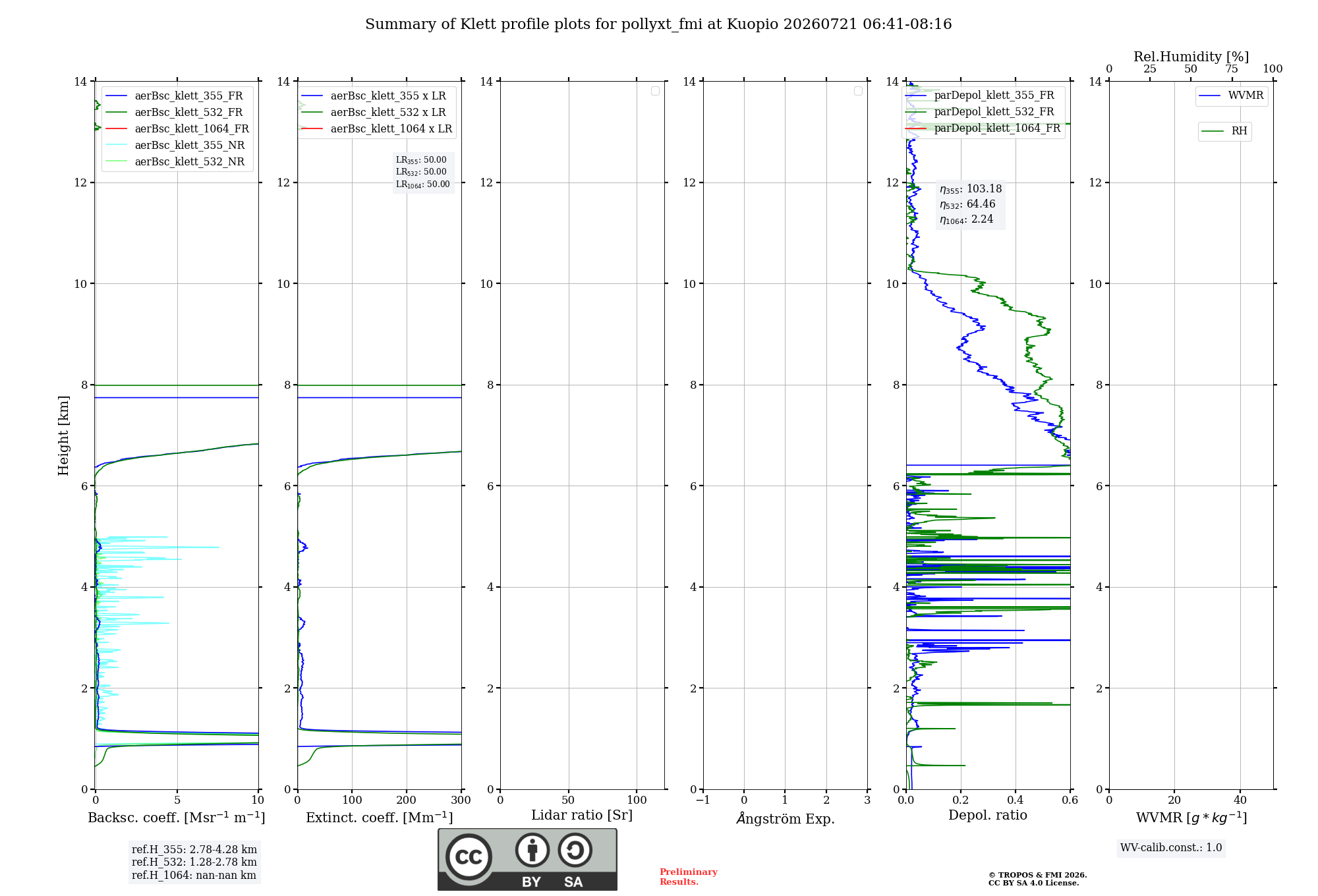Viewport: 1318px width, 896px height.
Task: Click aerBsc_klett_1064 x LR legend entry
Action: pos(377,128)
